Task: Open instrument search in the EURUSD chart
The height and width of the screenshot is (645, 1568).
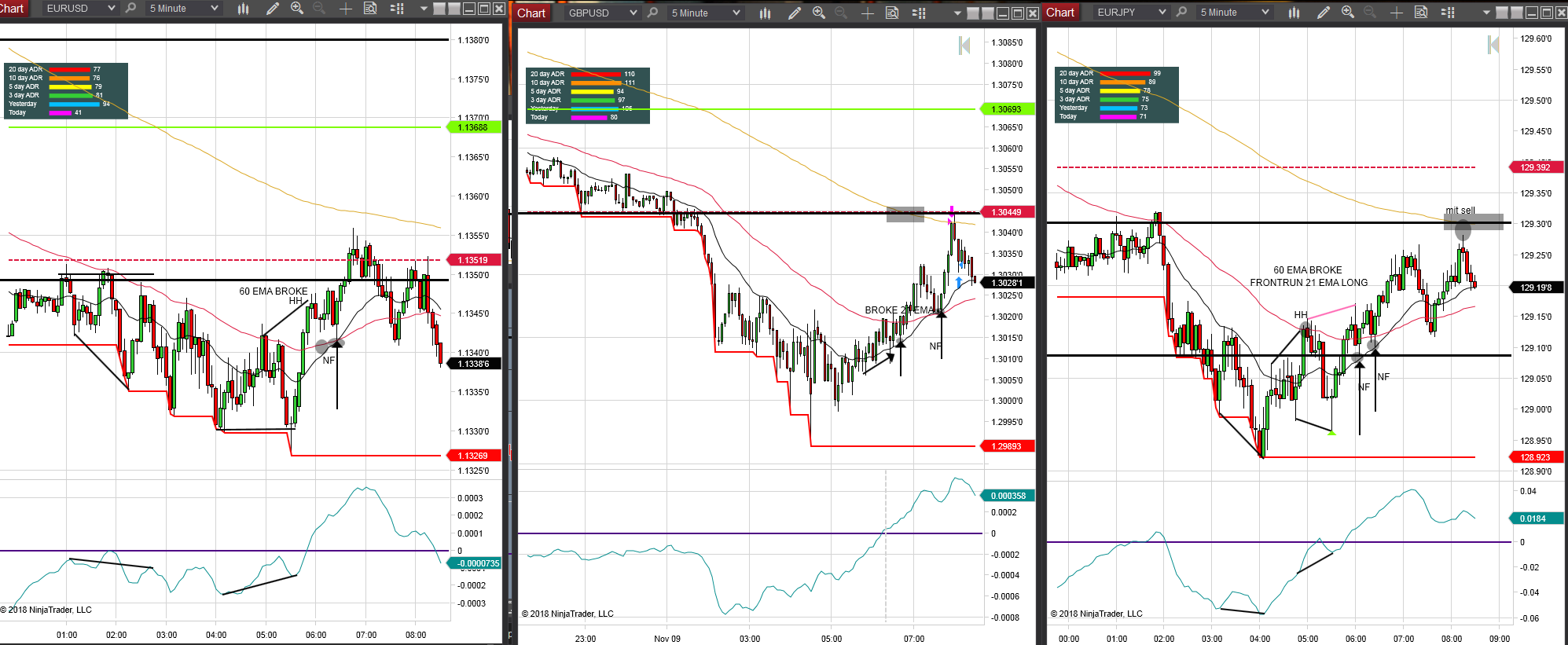Action: 130,8
